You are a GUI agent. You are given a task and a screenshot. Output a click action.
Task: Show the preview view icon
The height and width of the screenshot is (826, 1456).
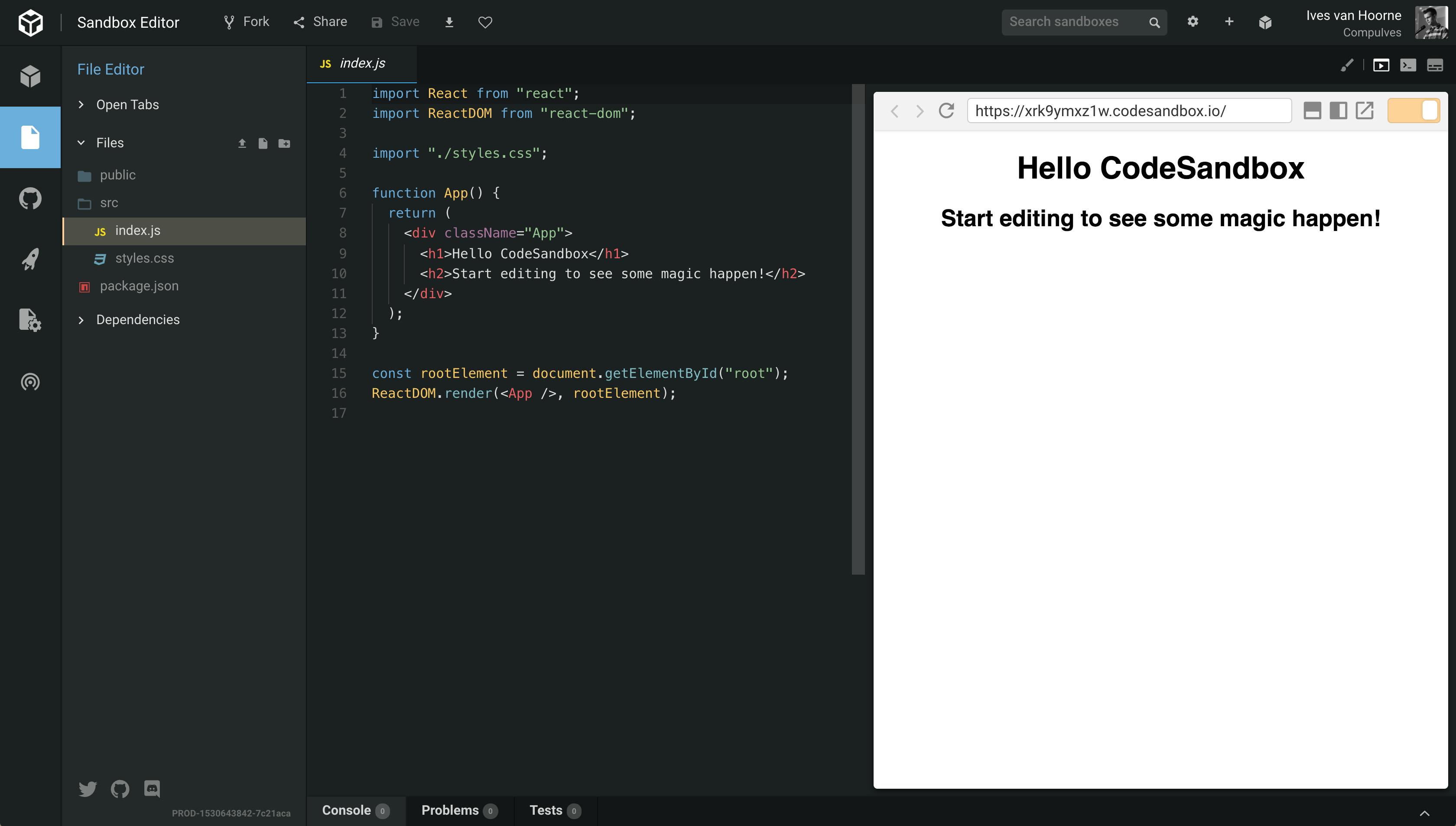pos(1381,65)
